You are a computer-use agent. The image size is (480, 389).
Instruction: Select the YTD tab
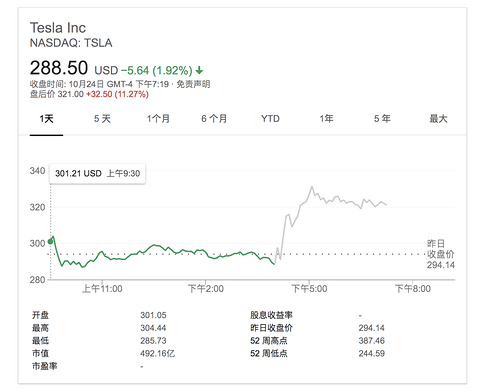point(270,119)
